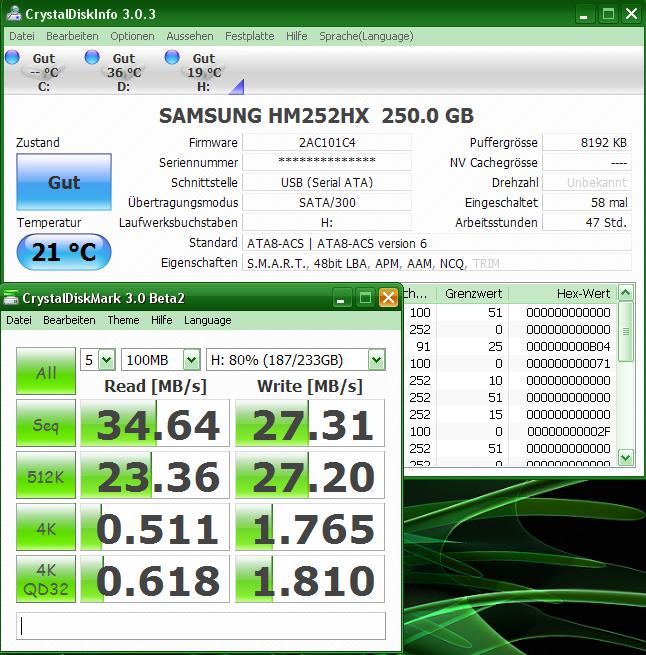
Task: Open Festplatte menu in CrystalDiskInfo
Action: pyautogui.click(x=249, y=36)
